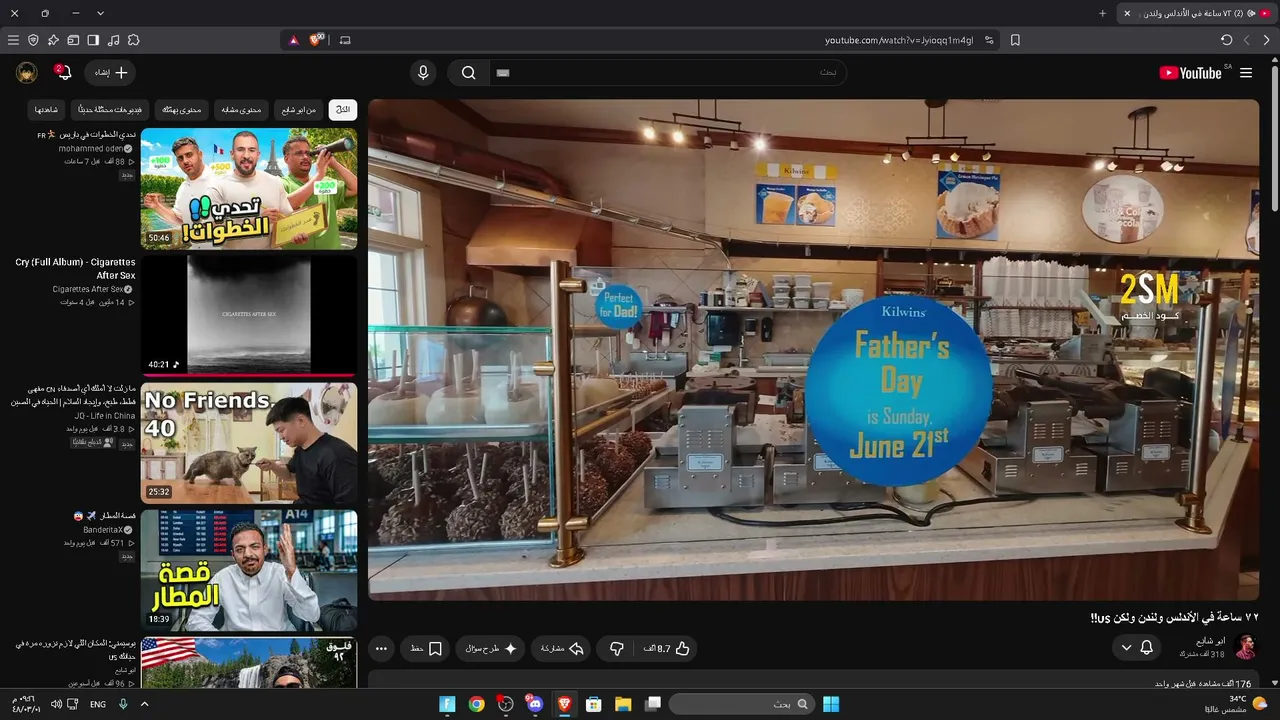Open the Brave Wallet icon in toolbar
This screenshot has height=720, width=1280.
coord(73,40)
